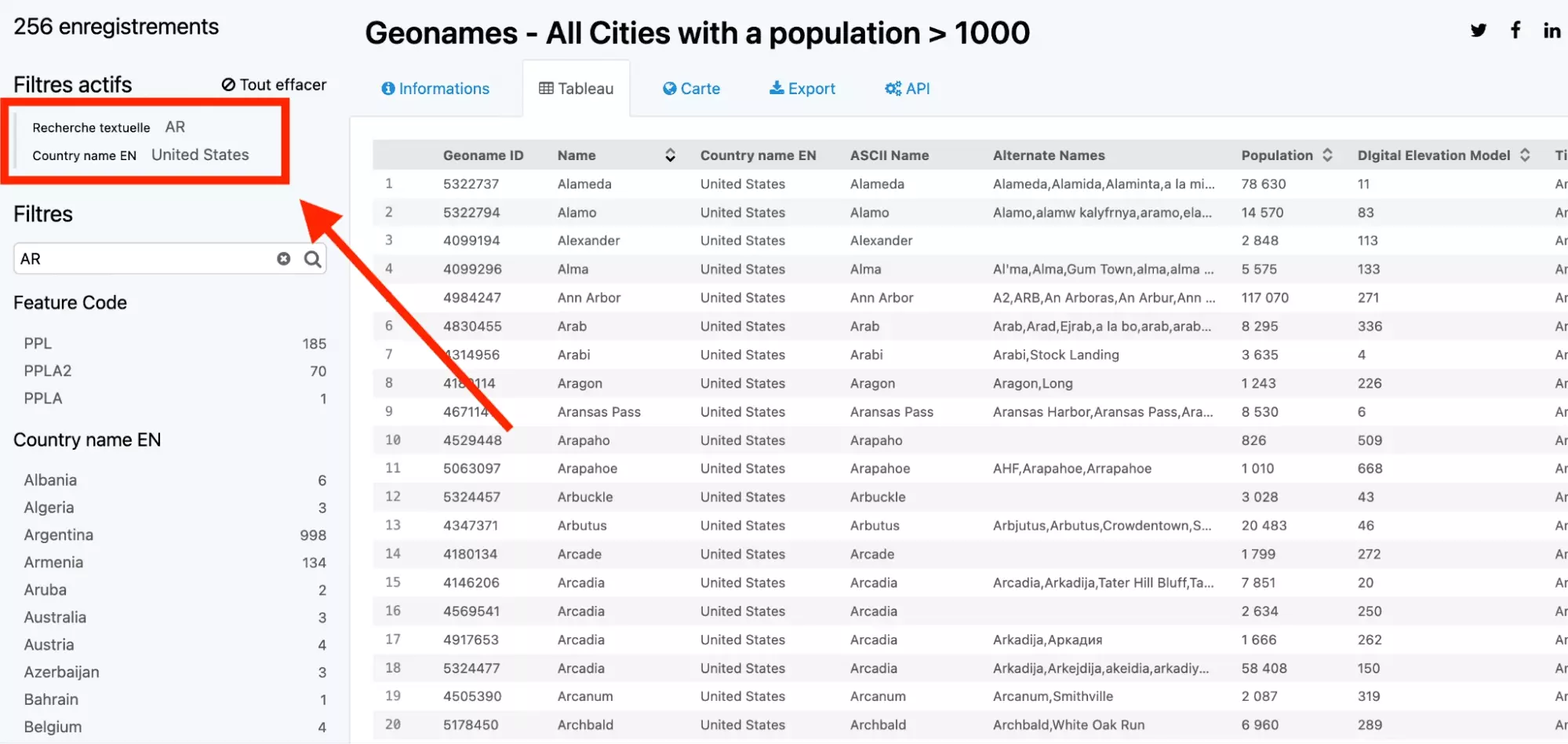
Task: Remove the Recherche textuelle AR filter
Action: pyautogui.click(x=175, y=127)
